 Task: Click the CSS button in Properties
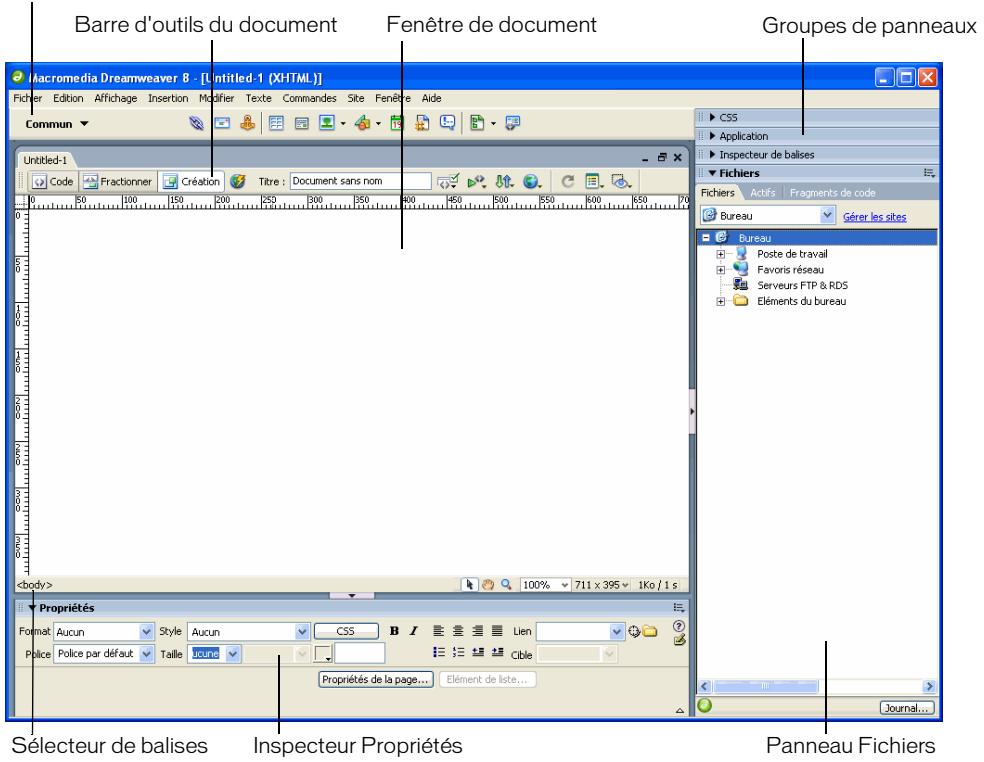click(x=346, y=631)
